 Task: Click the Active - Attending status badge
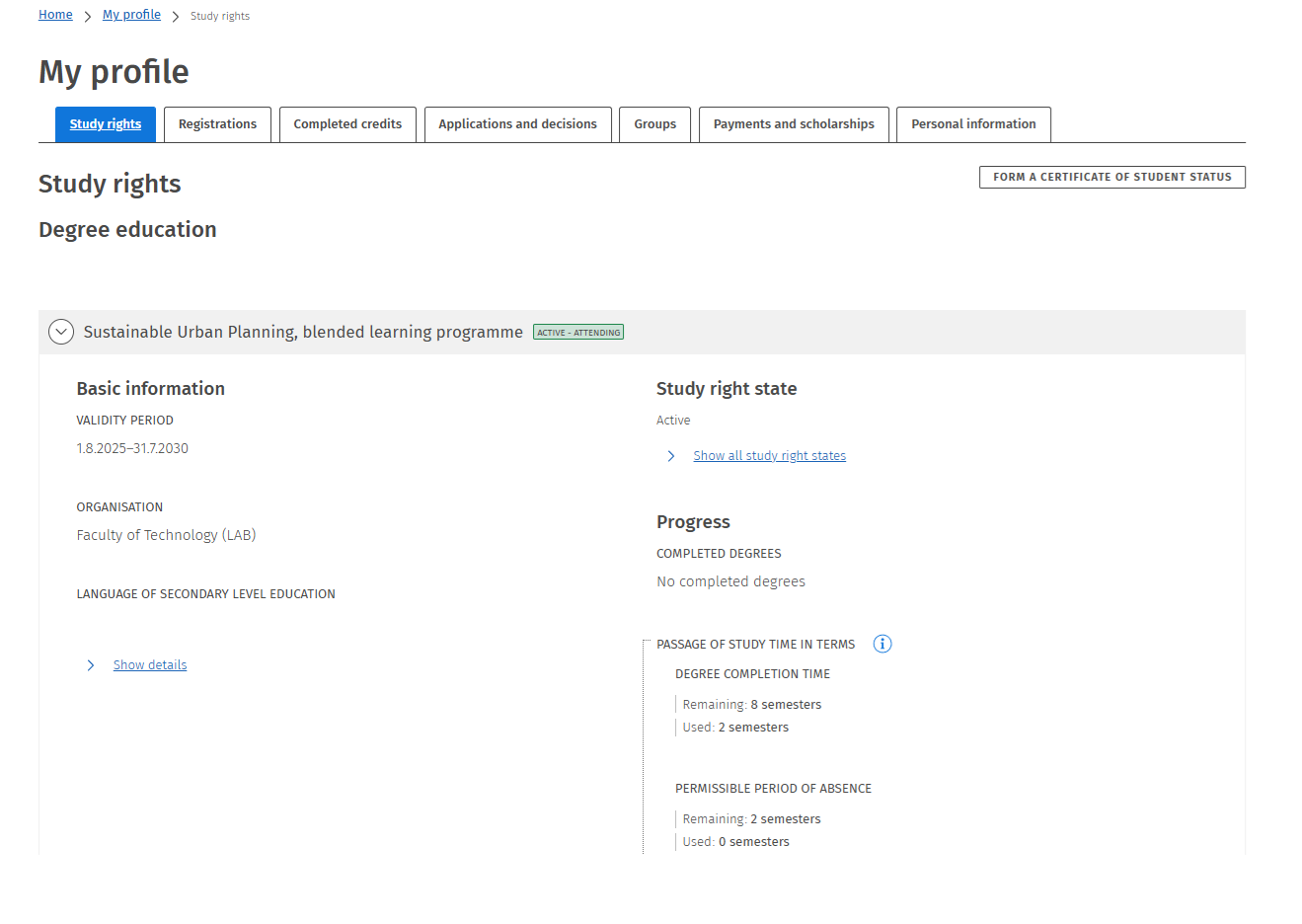tap(578, 333)
